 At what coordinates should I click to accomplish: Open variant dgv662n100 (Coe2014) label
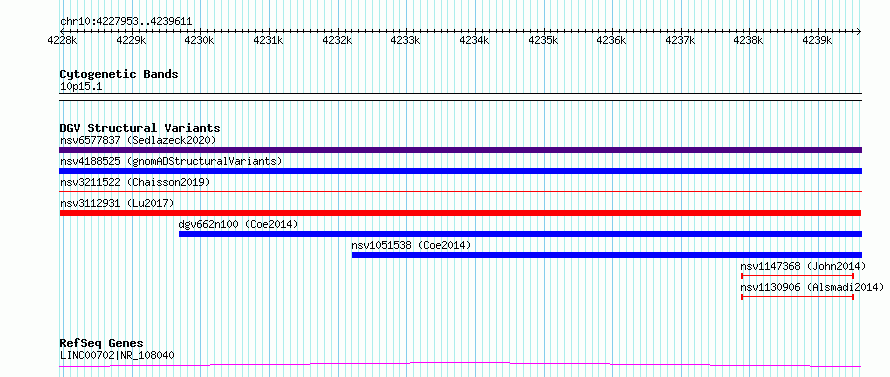(238, 224)
